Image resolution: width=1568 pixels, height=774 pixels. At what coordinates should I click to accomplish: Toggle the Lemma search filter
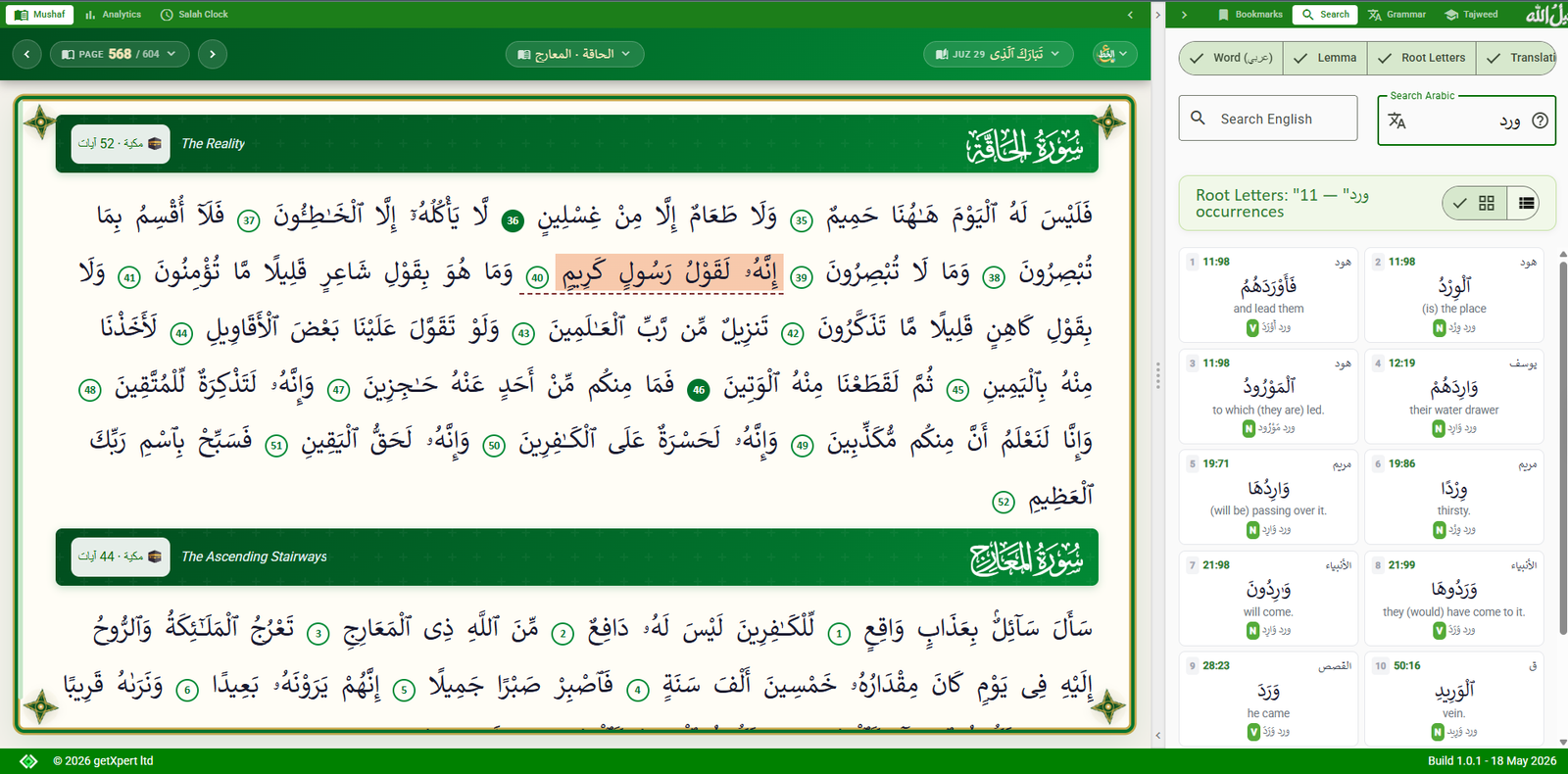click(x=1325, y=58)
